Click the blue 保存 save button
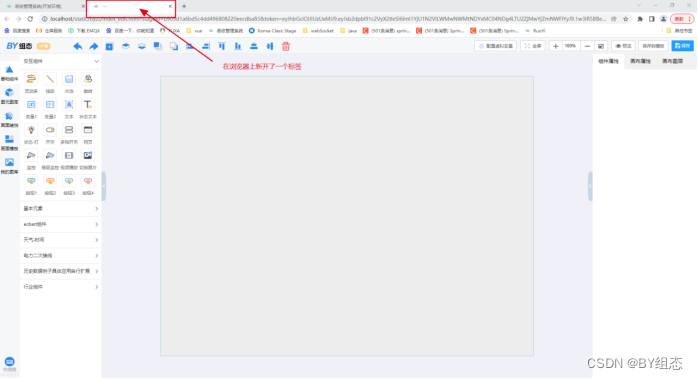This screenshot has width=698, height=379. (x=682, y=46)
